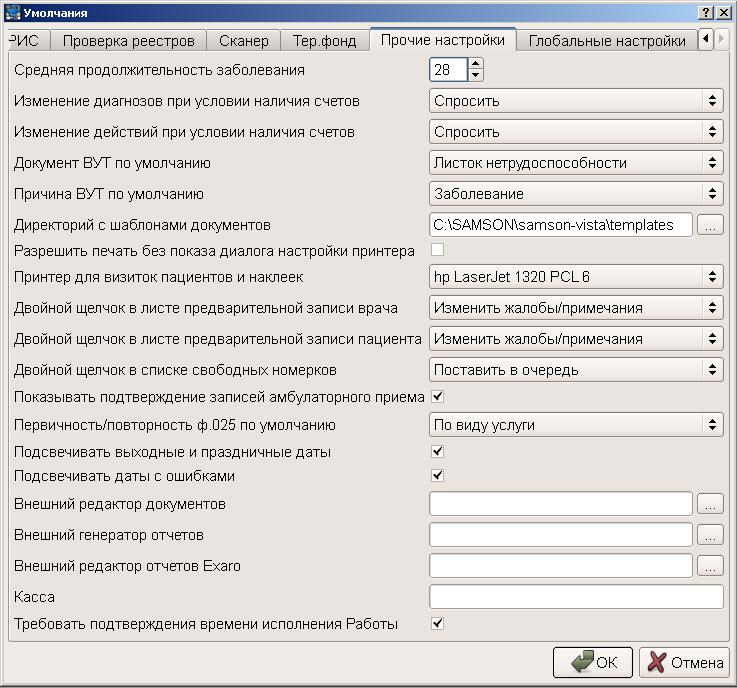Toggle work execution time confirmation checkbox
This screenshot has height=688, width=737.
point(437,624)
